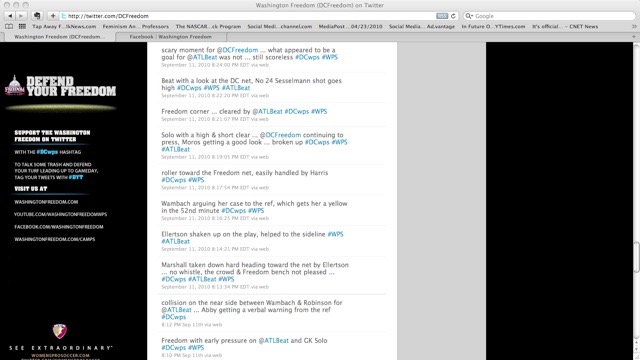Open a new tab with the tab bar plus
The height and width of the screenshot is (360, 640).
tap(634, 36)
